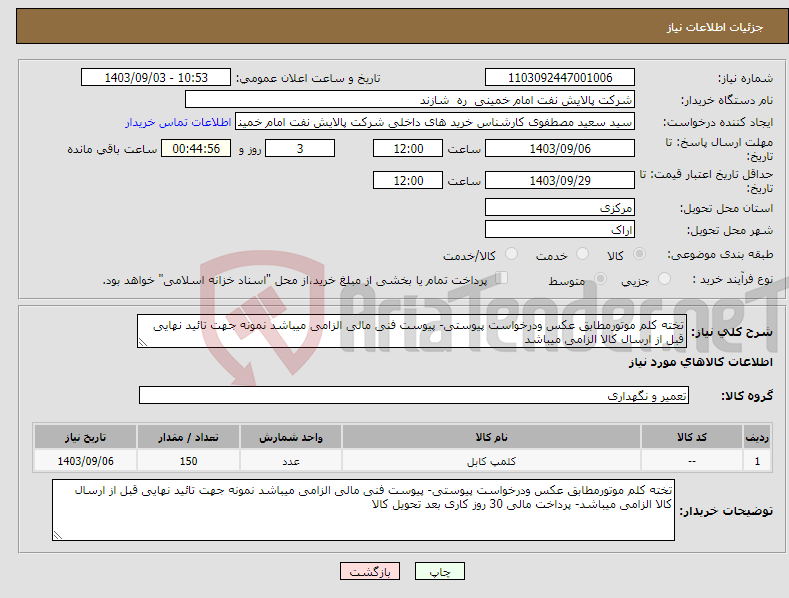Click the کد کالا column header
The height and width of the screenshot is (598, 789).
[692, 437]
